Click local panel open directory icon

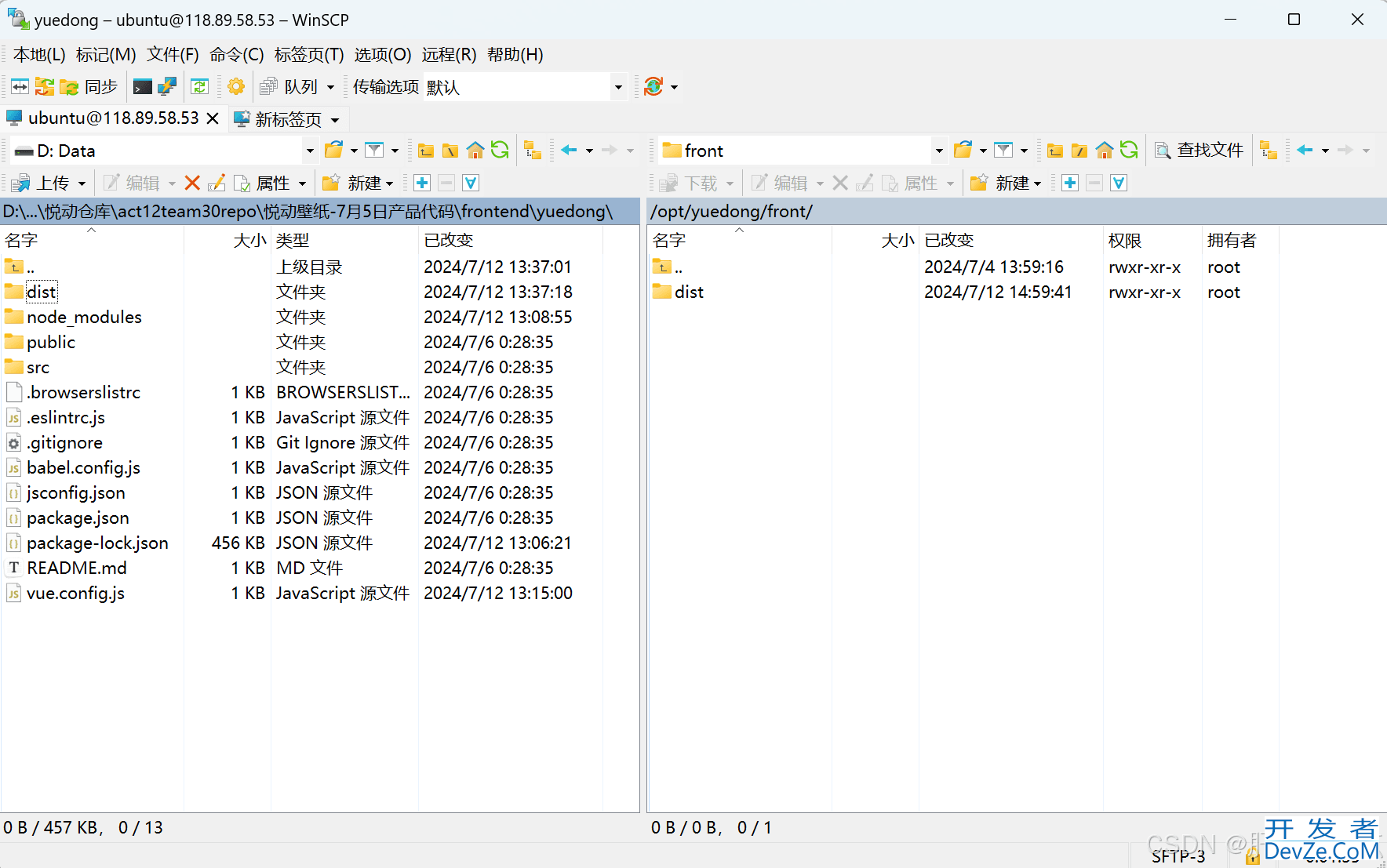point(334,150)
